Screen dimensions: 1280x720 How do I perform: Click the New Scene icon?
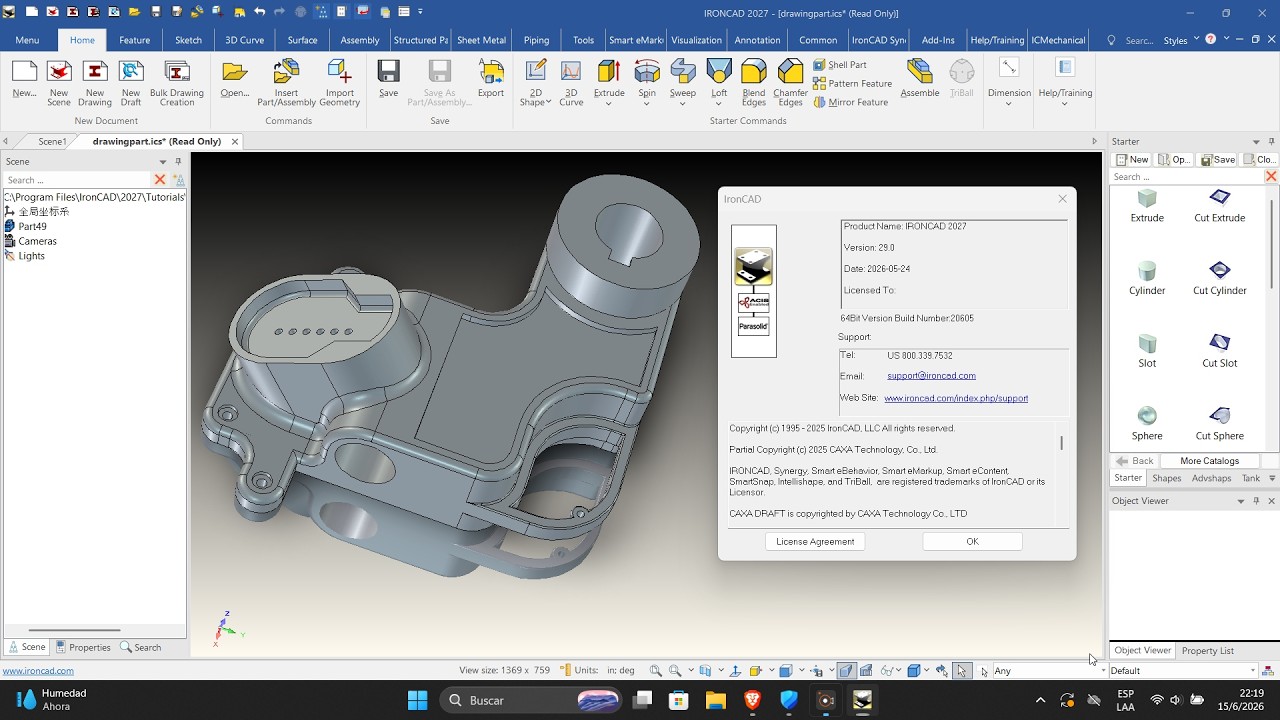pyautogui.click(x=59, y=72)
